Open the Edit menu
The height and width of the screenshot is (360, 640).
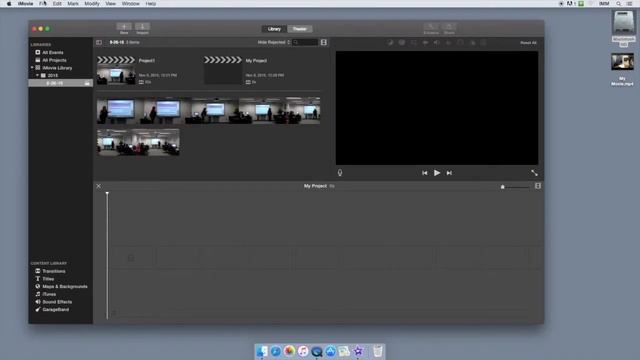57,4
